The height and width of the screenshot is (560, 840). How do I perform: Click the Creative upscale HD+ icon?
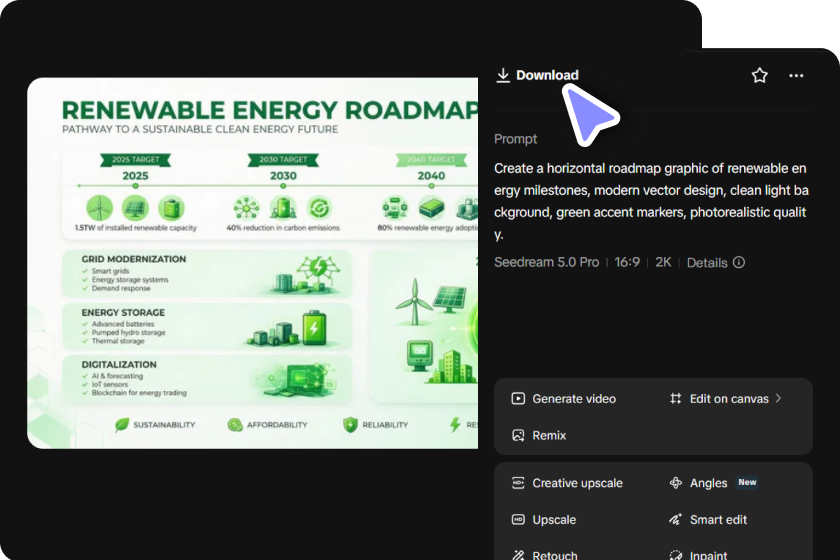[518, 482]
